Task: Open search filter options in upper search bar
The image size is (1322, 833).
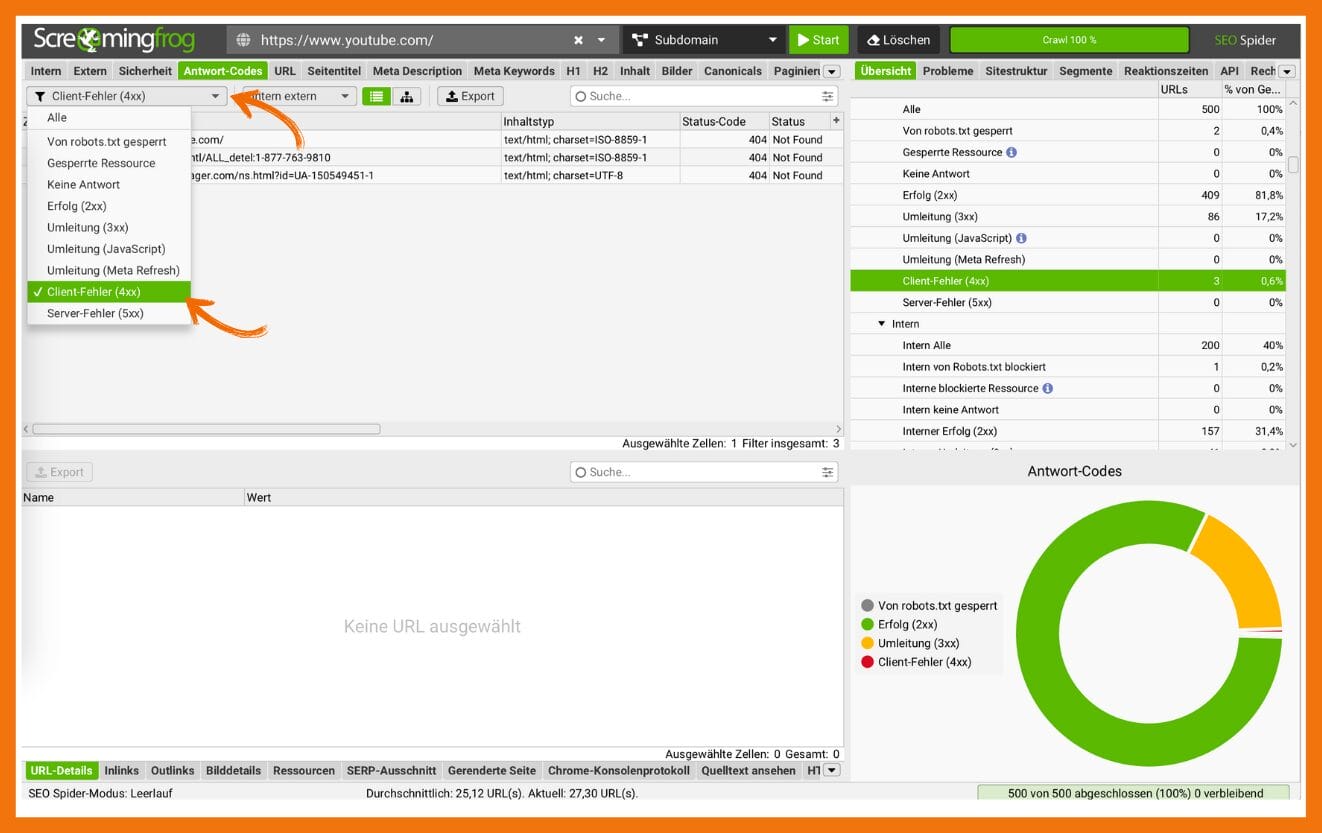Action: click(827, 96)
